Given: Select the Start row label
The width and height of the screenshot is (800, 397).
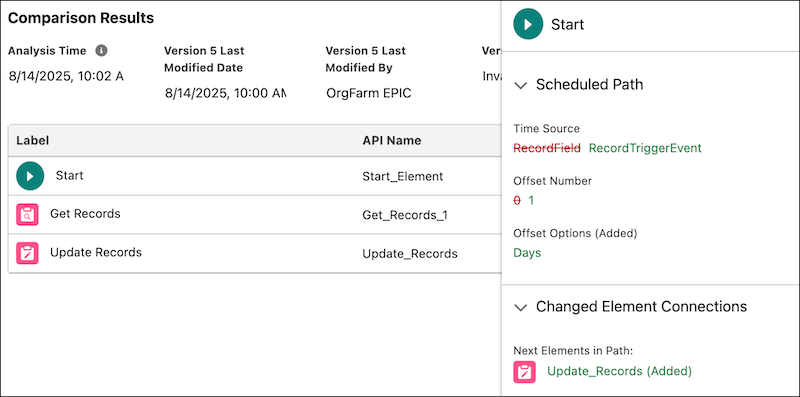Looking at the screenshot, I should (x=69, y=176).
